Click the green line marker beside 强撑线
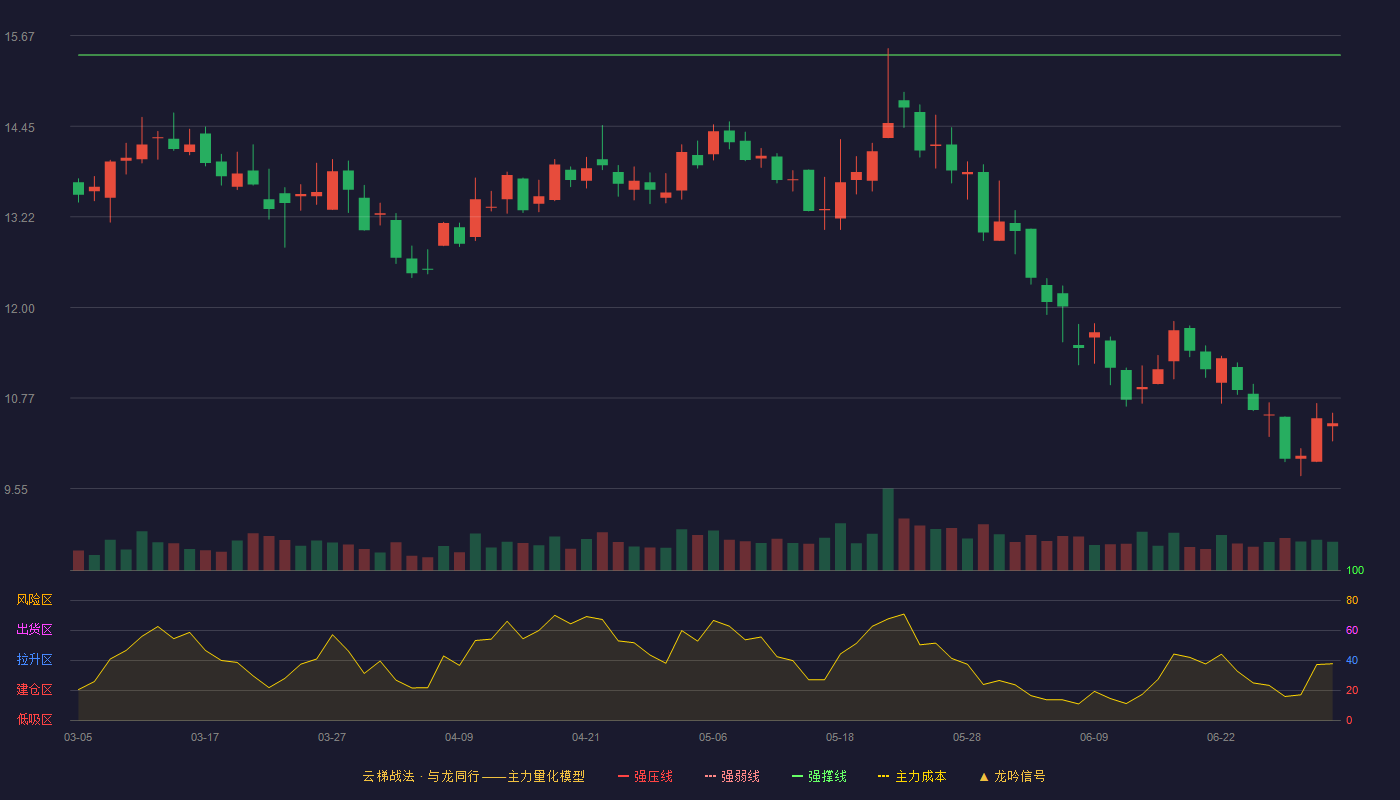 797,776
